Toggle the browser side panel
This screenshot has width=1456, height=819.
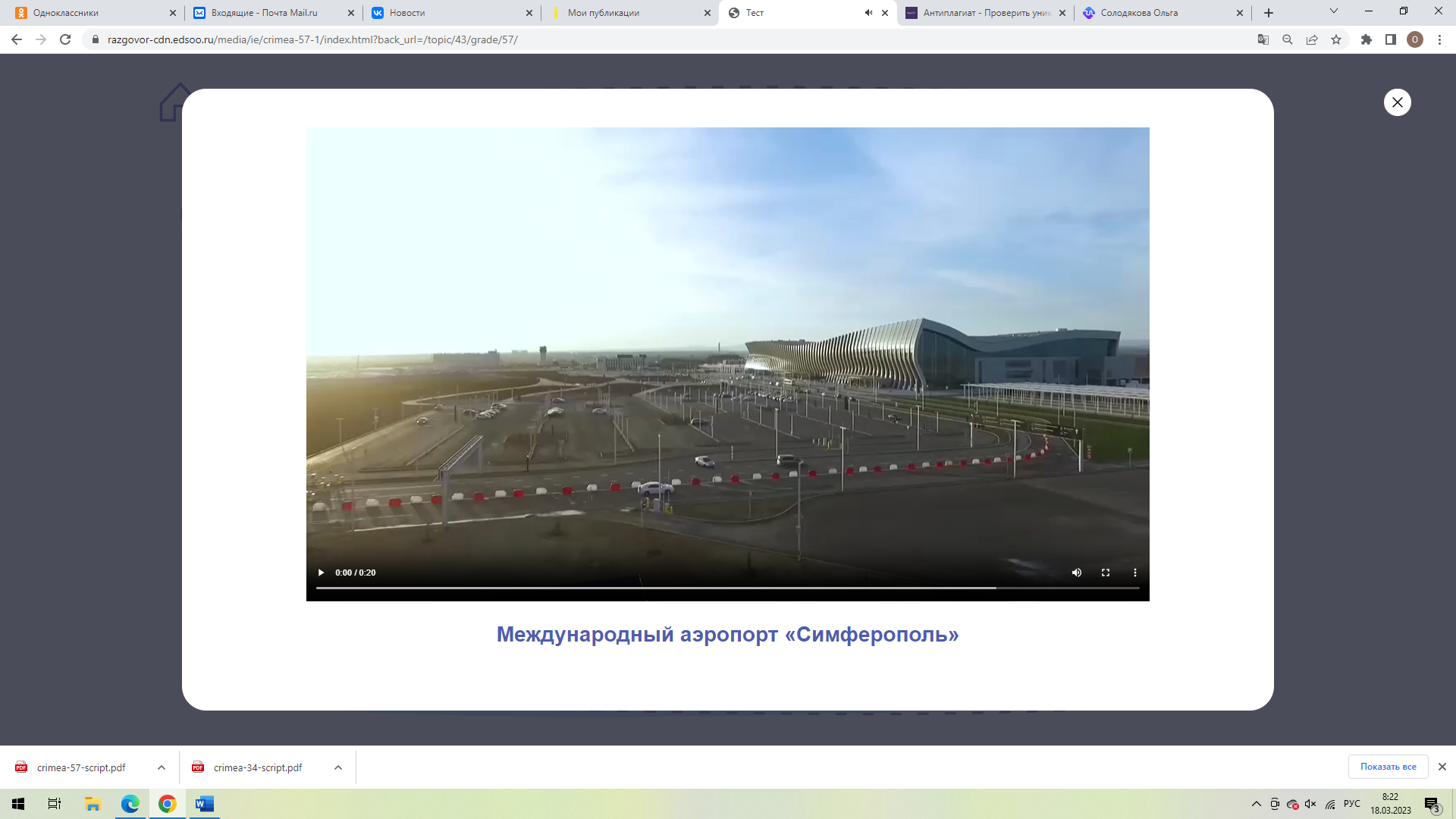1391,39
